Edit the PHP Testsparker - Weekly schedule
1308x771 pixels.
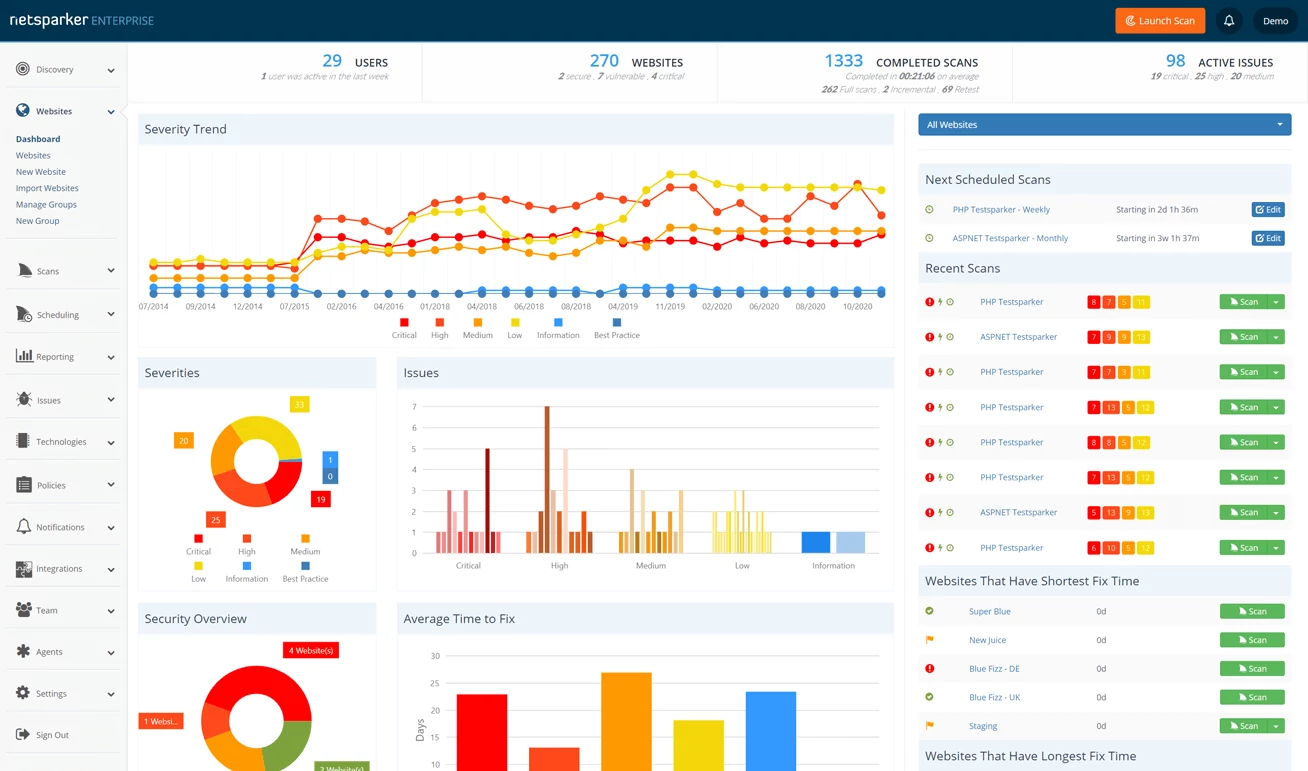pos(1268,210)
